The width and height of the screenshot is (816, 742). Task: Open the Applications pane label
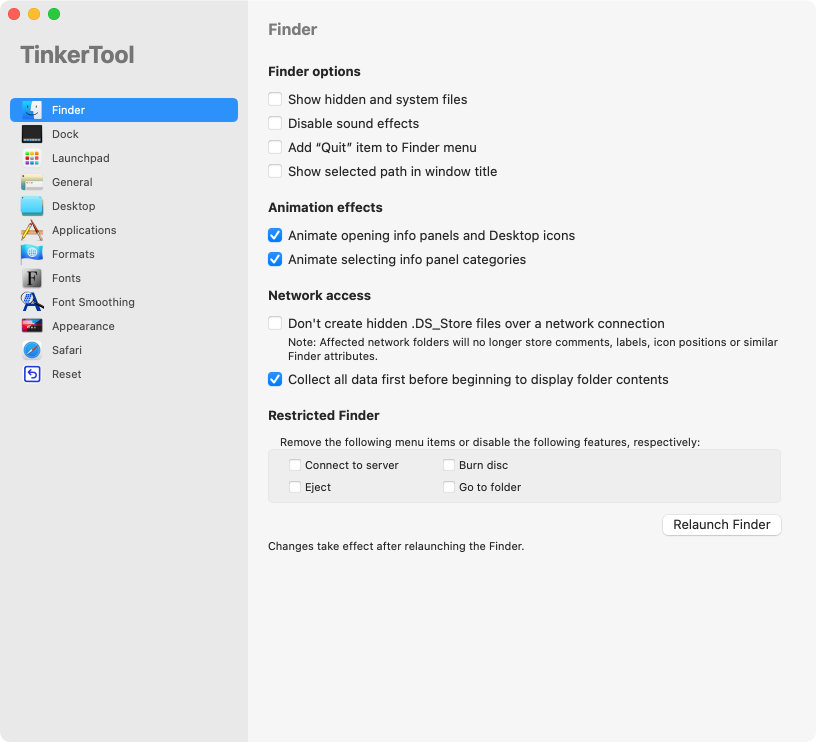point(84,230)
